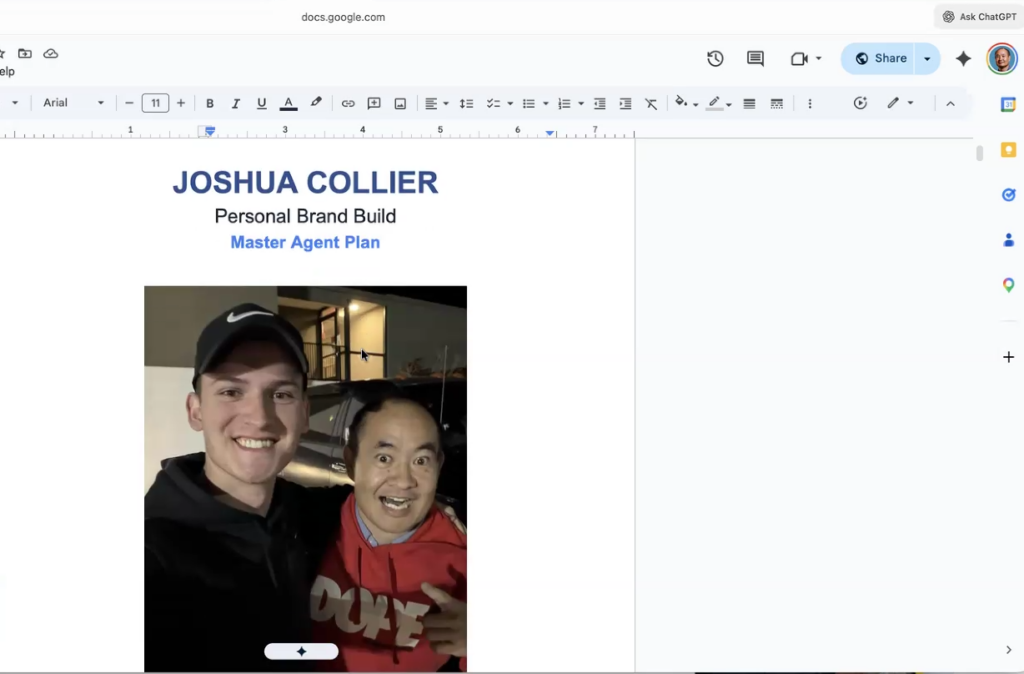Open Google Maps in side panel
This screenshot has height=674, width=1024.
(x=1008, y=285)
